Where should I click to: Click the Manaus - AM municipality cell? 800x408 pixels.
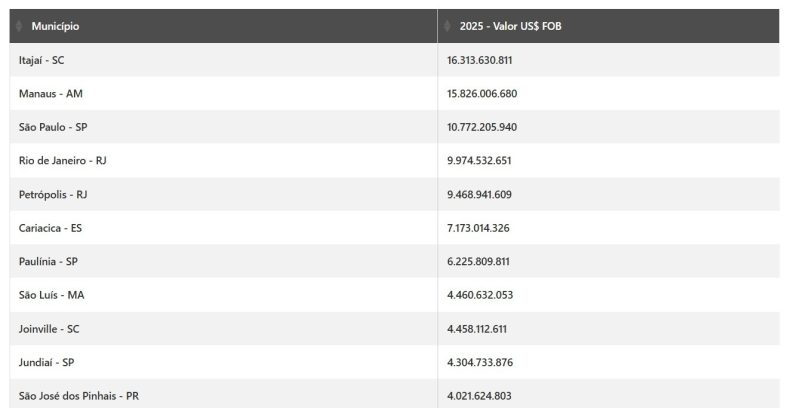[x=50, y=94]
